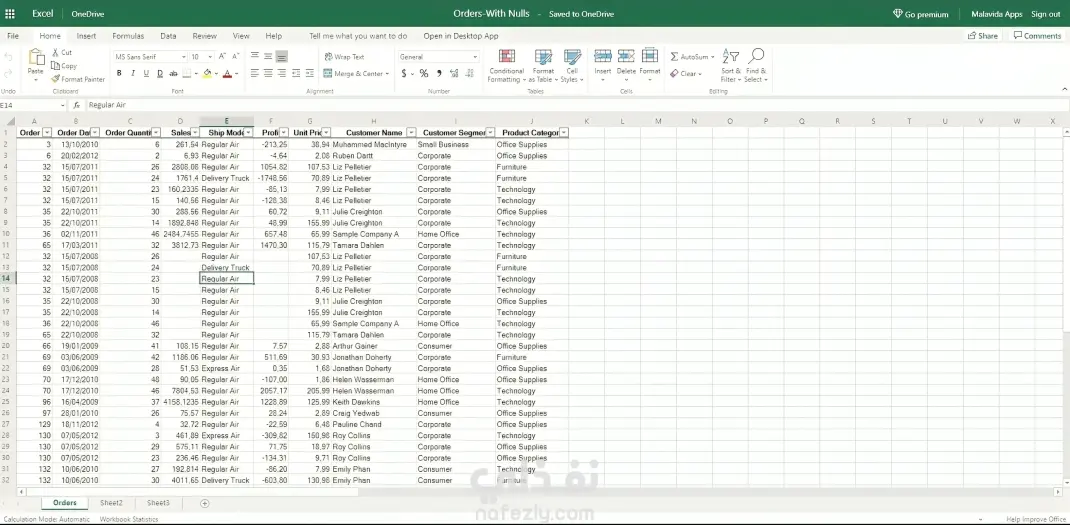Apply the red font color
This screenshot has height=525, width=1070.
[227, 73]
